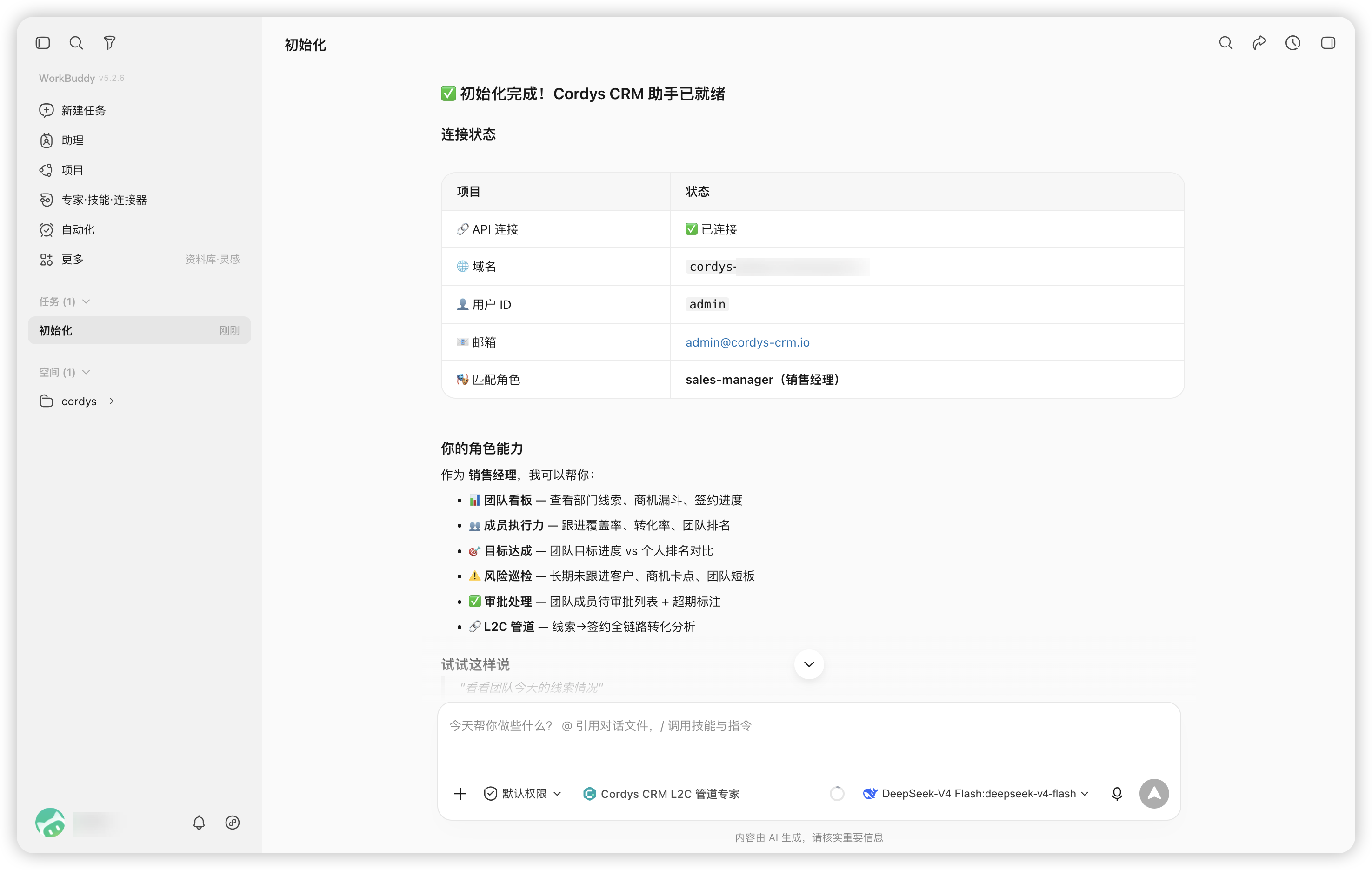This screenshot has width=1372, height=870.
Task: Open DeepSeek-V4 Flash model dropdown
Action: point(975,794)
